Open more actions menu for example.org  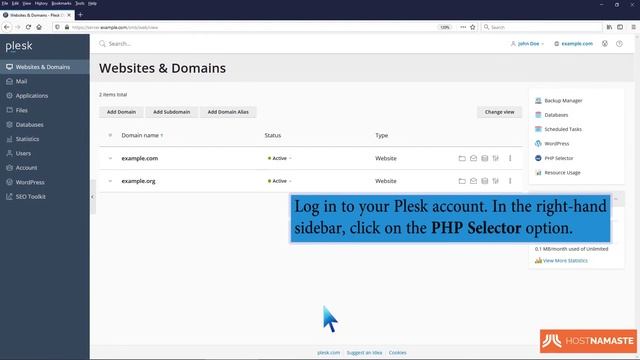pos(510,181)
